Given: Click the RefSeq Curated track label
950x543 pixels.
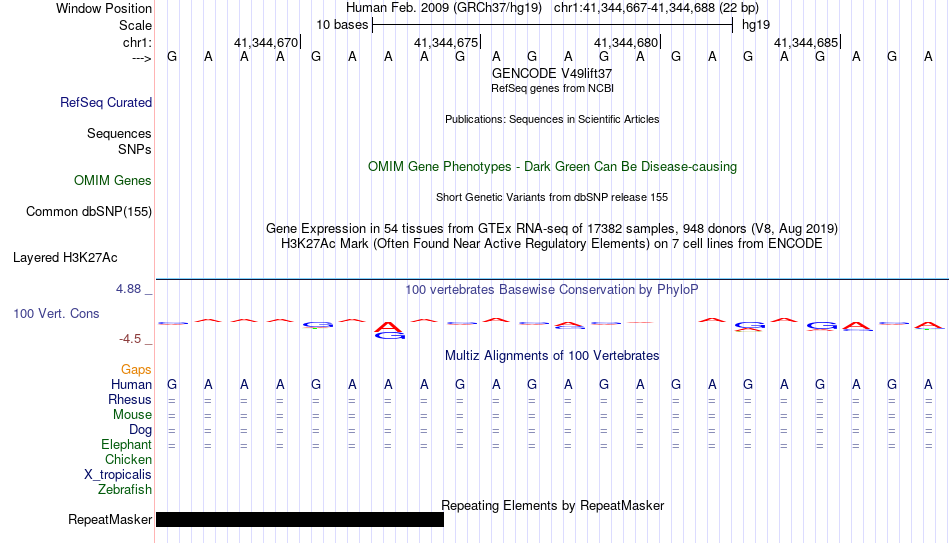Looking at the screenshot, I should coord(106,102).
